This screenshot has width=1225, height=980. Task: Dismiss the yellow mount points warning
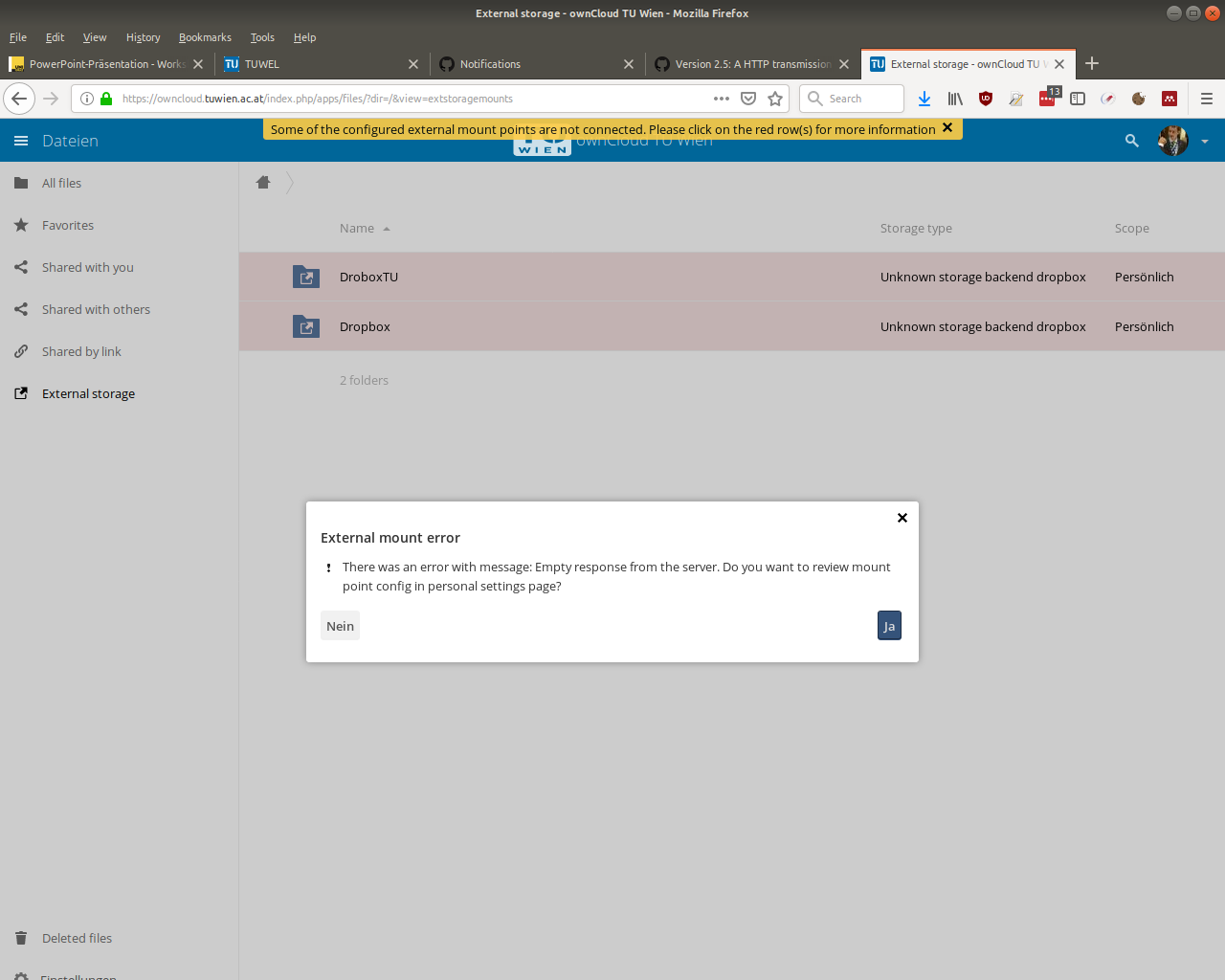pos(947,127)
